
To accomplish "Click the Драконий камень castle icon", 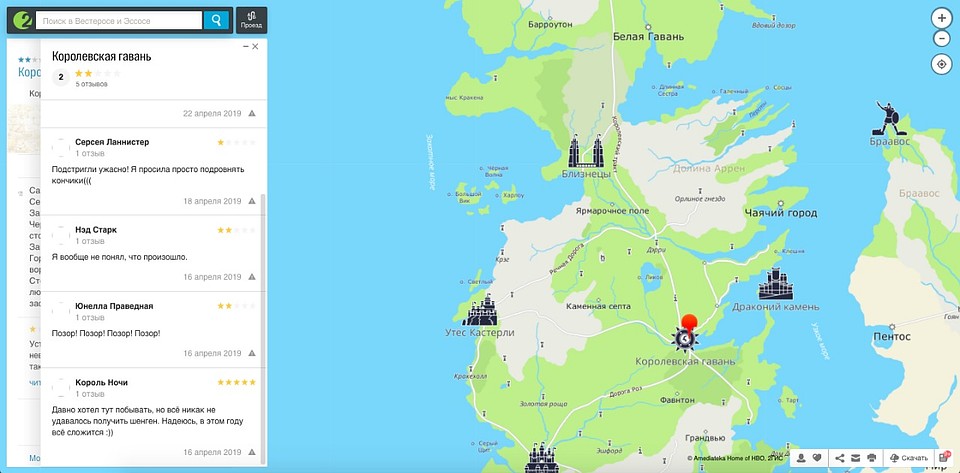I will click(x=776, y=285).
